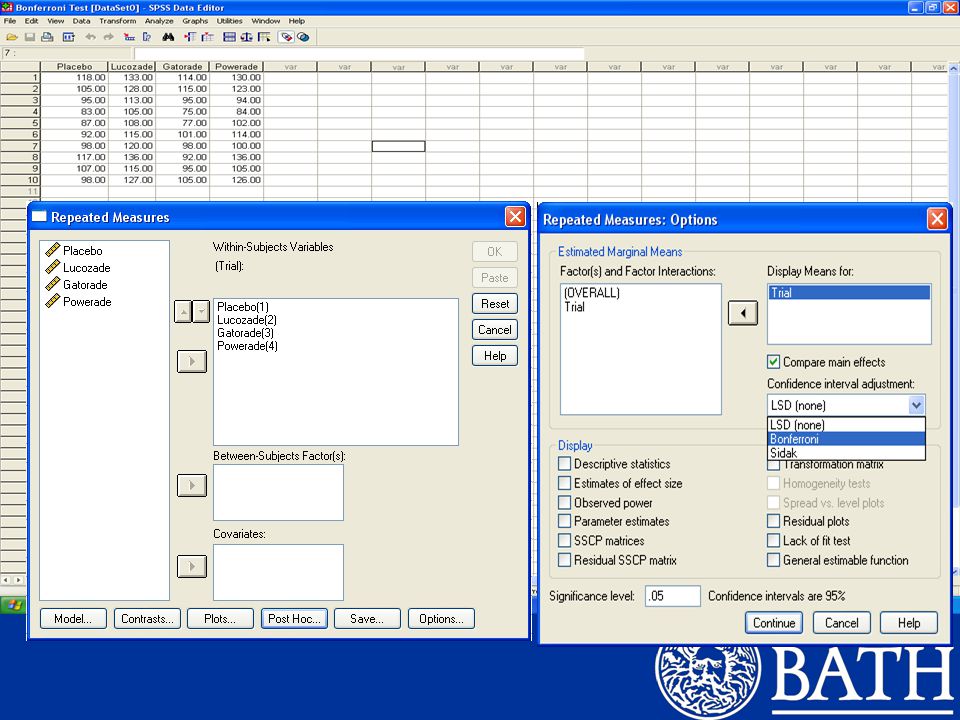Enable Residual plots checkbox
The width and height of the screenshot is (960, 720).
point(773,521)
